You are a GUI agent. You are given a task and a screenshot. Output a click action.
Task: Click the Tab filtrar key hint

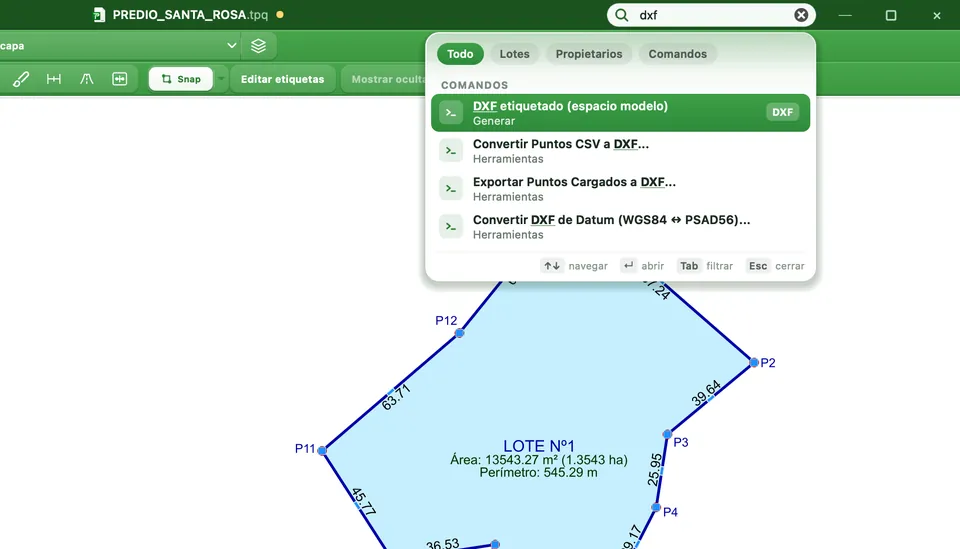[705, 266]
